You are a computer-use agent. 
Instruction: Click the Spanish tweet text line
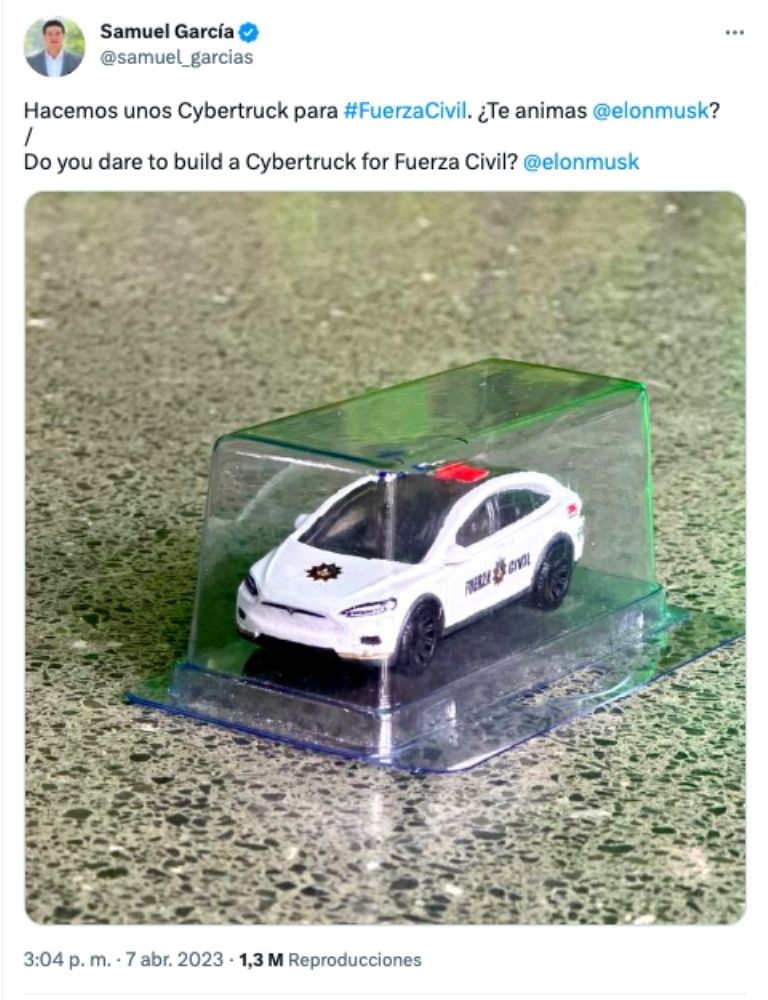point(372,111)
